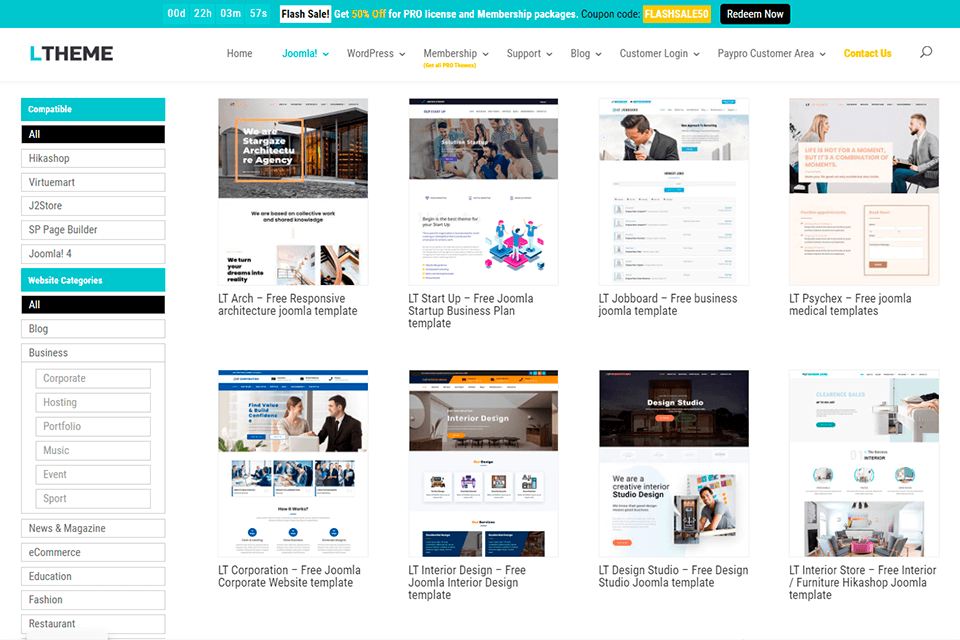Select the Corporate subcategory

[93, 378]
